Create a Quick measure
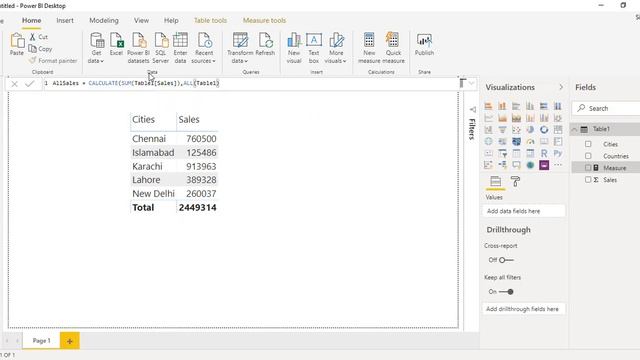Viewport: 640px width, 360px height. tap(393, 48)
